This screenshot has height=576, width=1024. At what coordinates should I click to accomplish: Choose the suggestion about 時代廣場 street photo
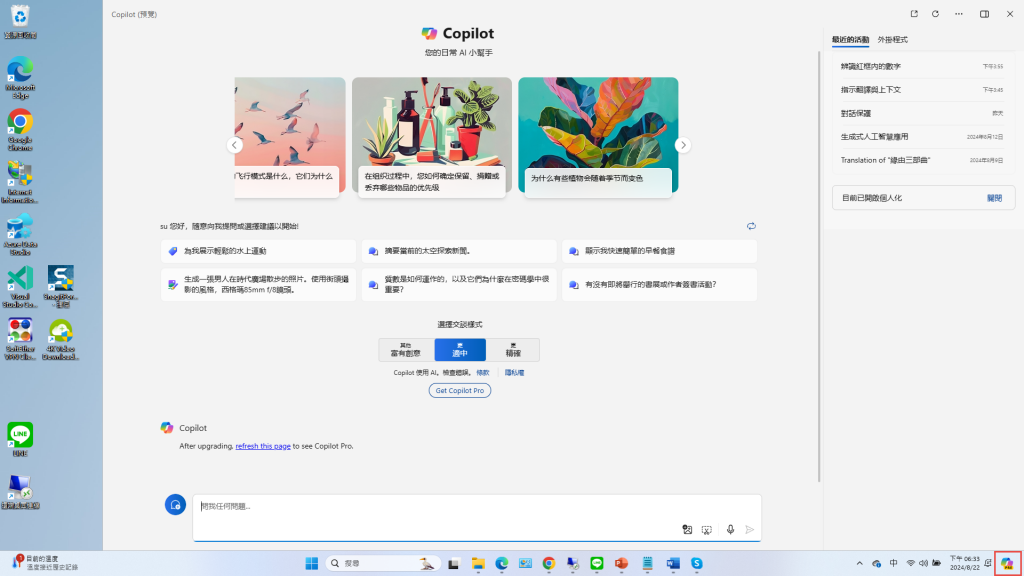259,284
